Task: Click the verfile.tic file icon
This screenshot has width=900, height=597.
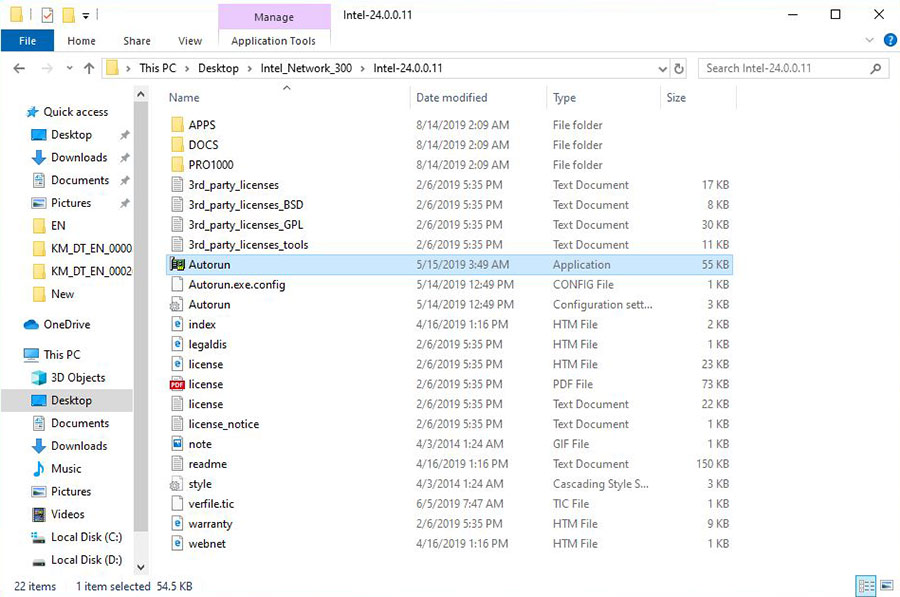Action: (x=177, y=503)
